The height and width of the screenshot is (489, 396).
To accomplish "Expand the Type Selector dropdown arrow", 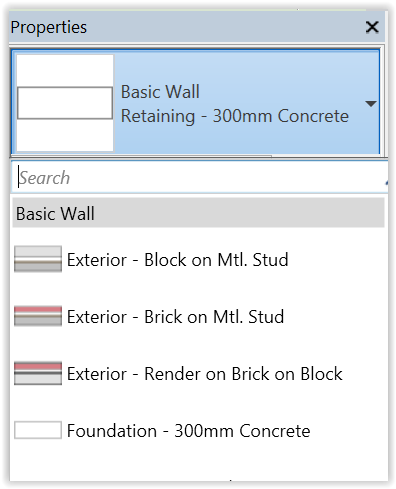I will [371, 104].
